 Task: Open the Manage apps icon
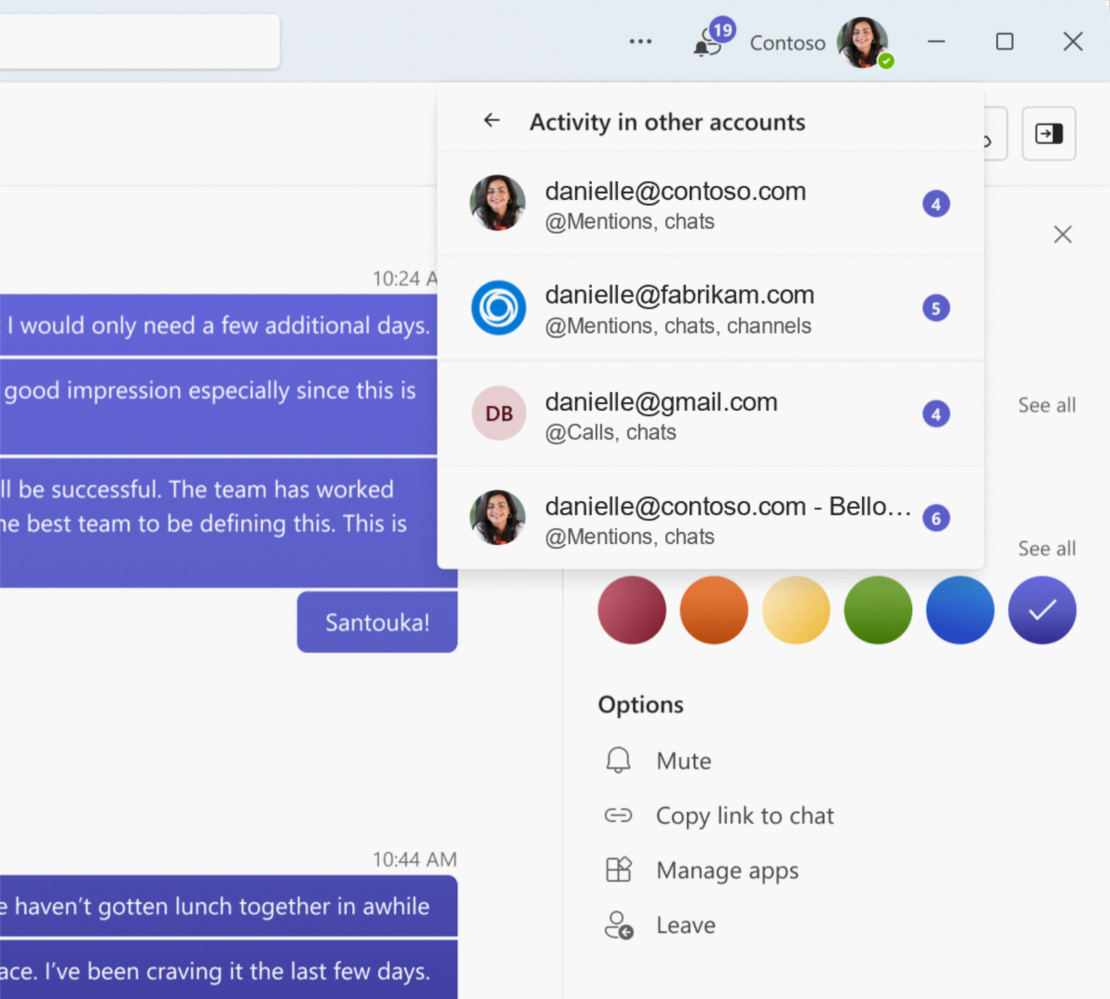(x=618, y=870)
